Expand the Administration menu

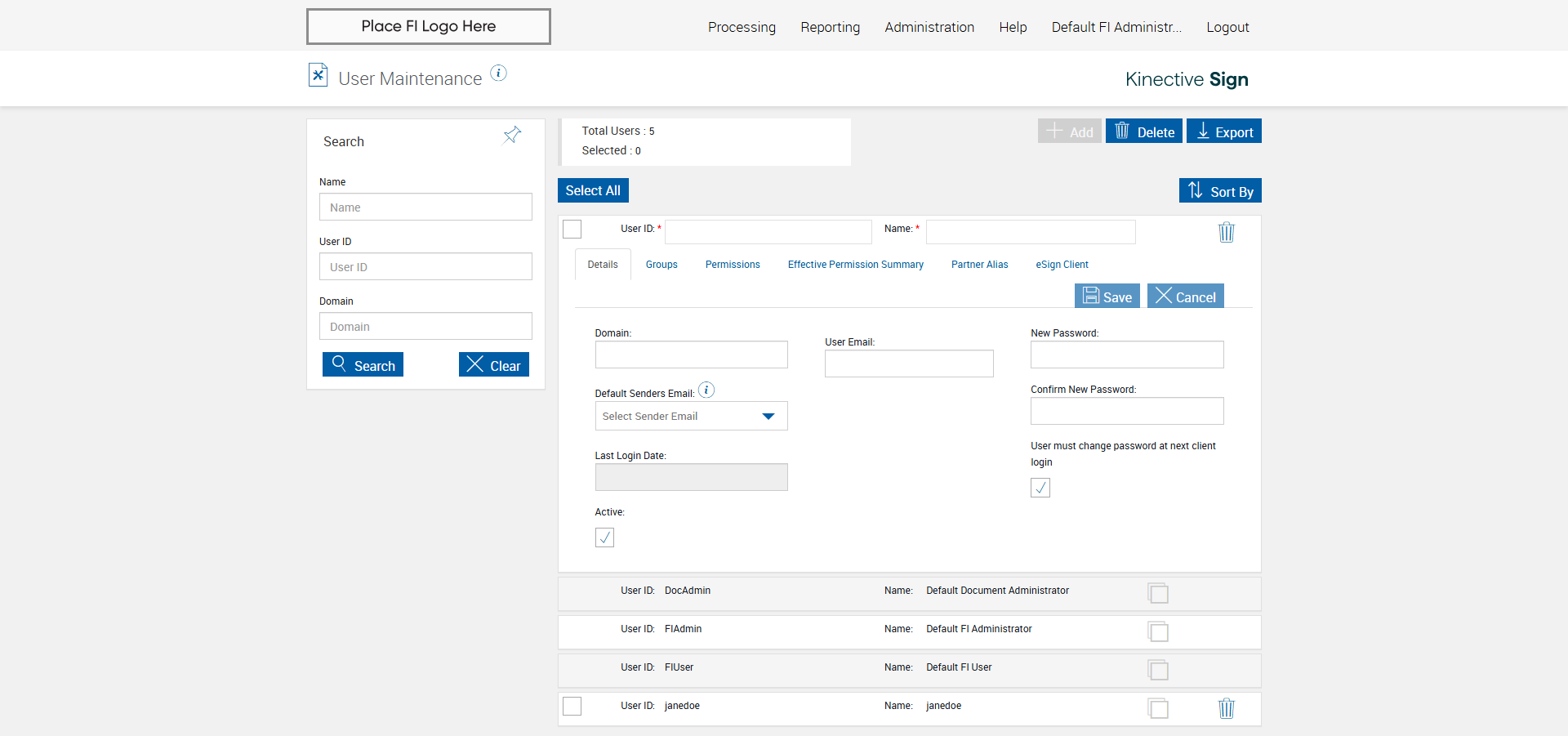[929, 27]
